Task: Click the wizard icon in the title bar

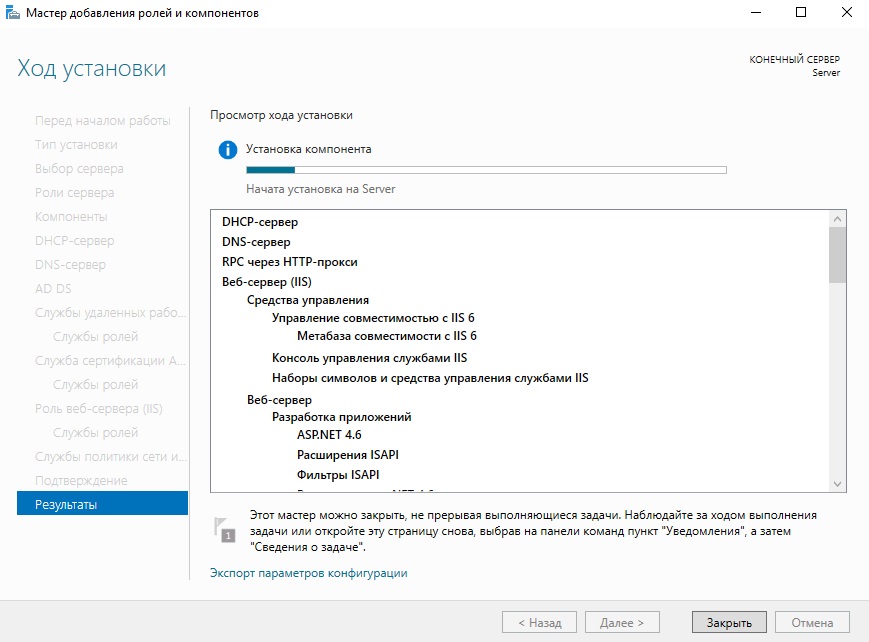Action: coord(12,13)
